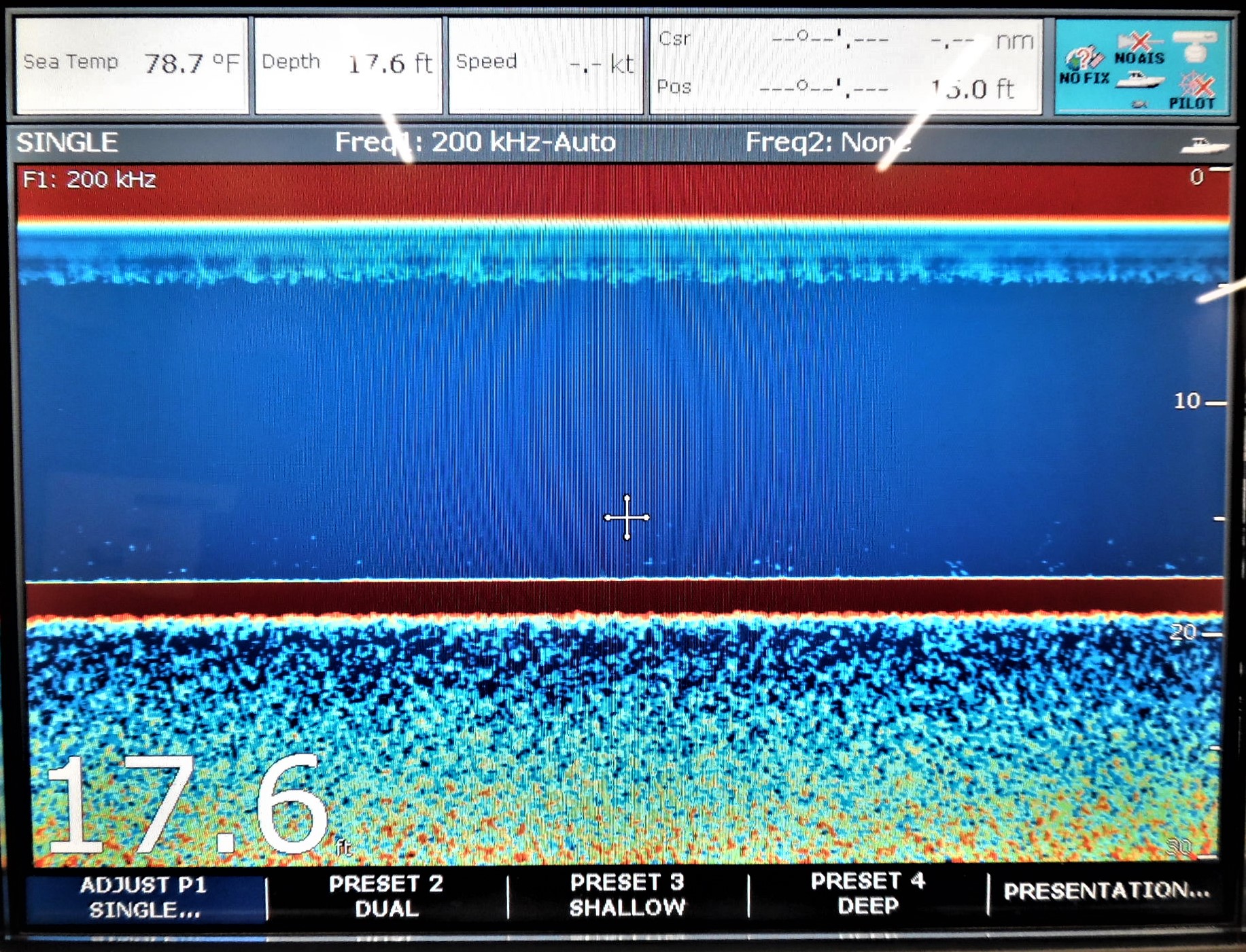This screenshot has height=952, width=1246.
Task: Tap the NO AIS status icon
Action: click(1139, 50)
